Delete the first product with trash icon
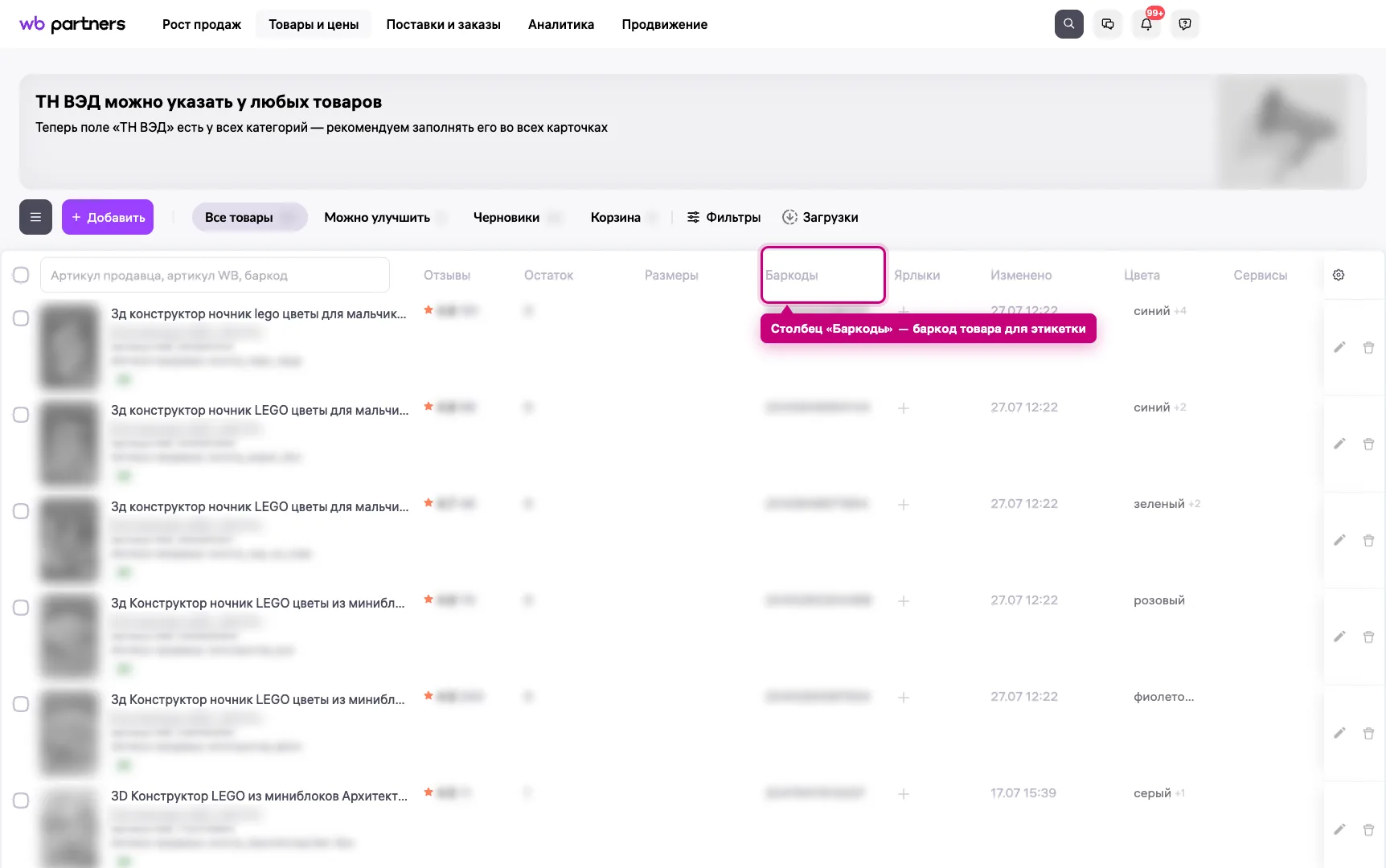 [1368, 347]
